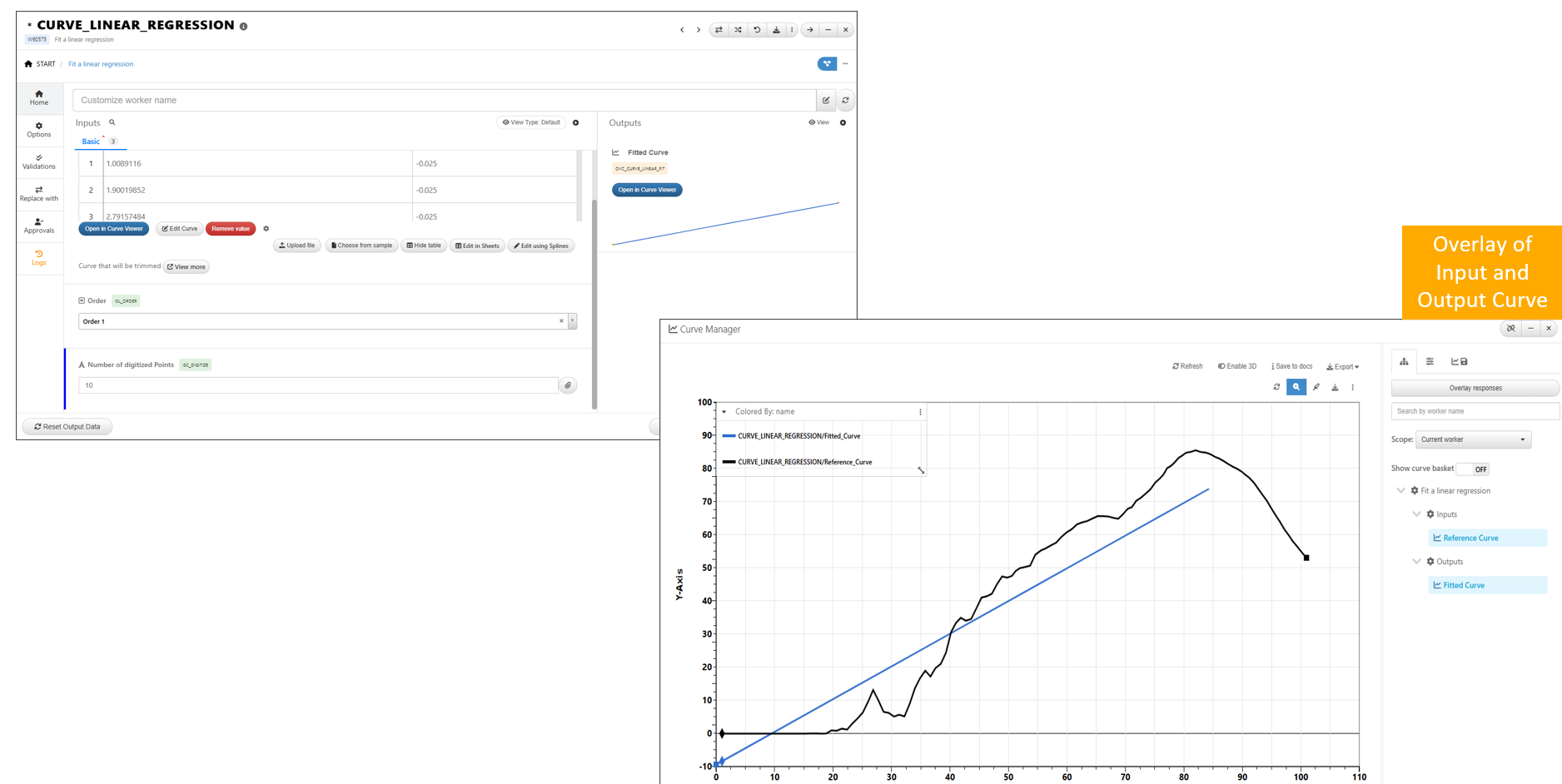Click the Overlay responses button
This screenshot has height=784, width=1562.
(x=1475, y=388)
